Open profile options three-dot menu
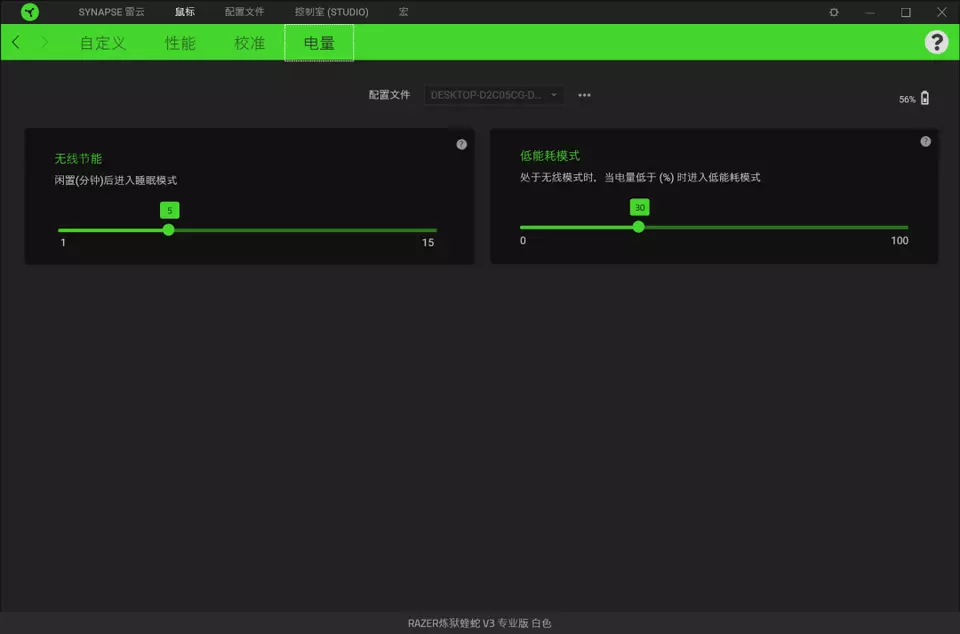Viewport: 960px width, 634px height. [x=584, y=95]
